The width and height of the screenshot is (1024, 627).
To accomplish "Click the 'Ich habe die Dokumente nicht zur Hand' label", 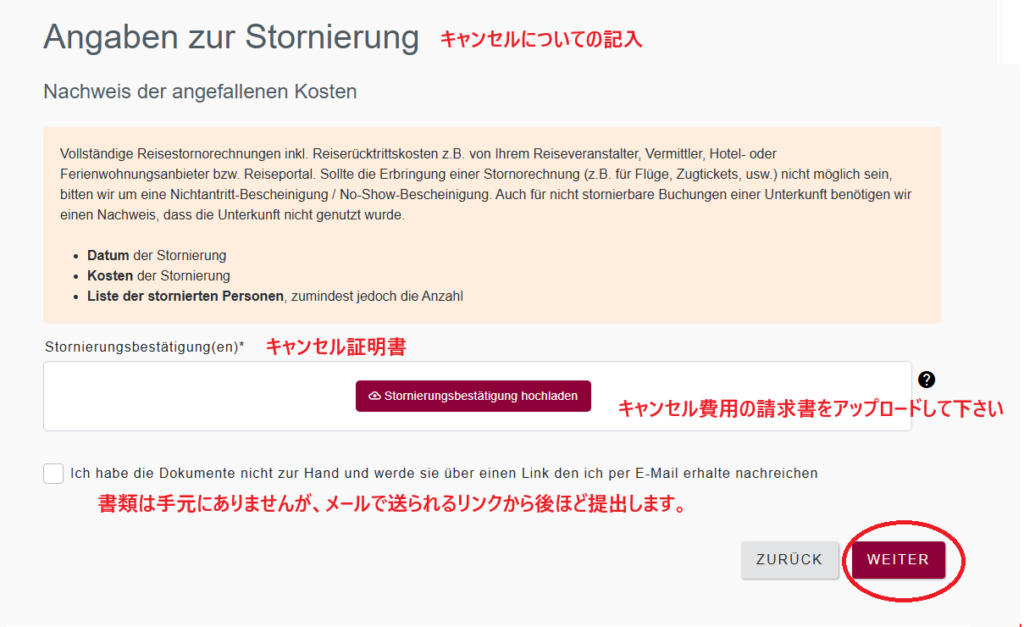I will click(444, 473).
